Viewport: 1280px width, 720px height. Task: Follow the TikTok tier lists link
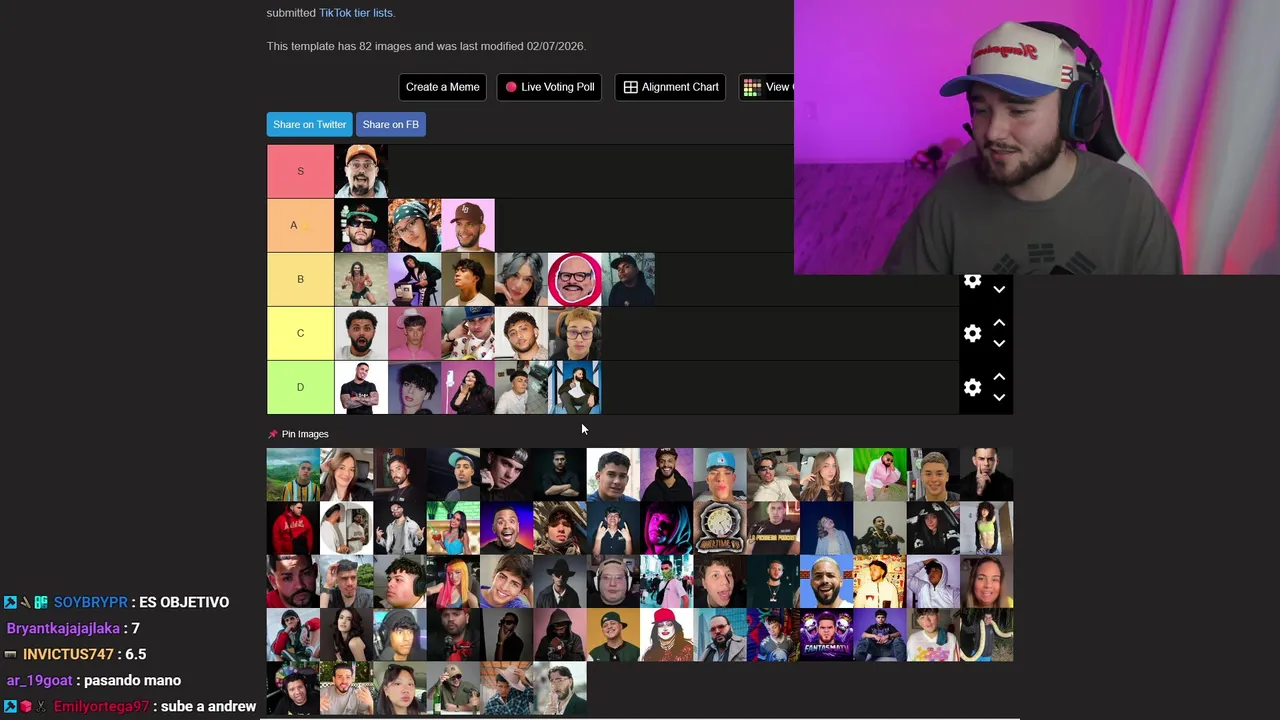pos(356,13)
